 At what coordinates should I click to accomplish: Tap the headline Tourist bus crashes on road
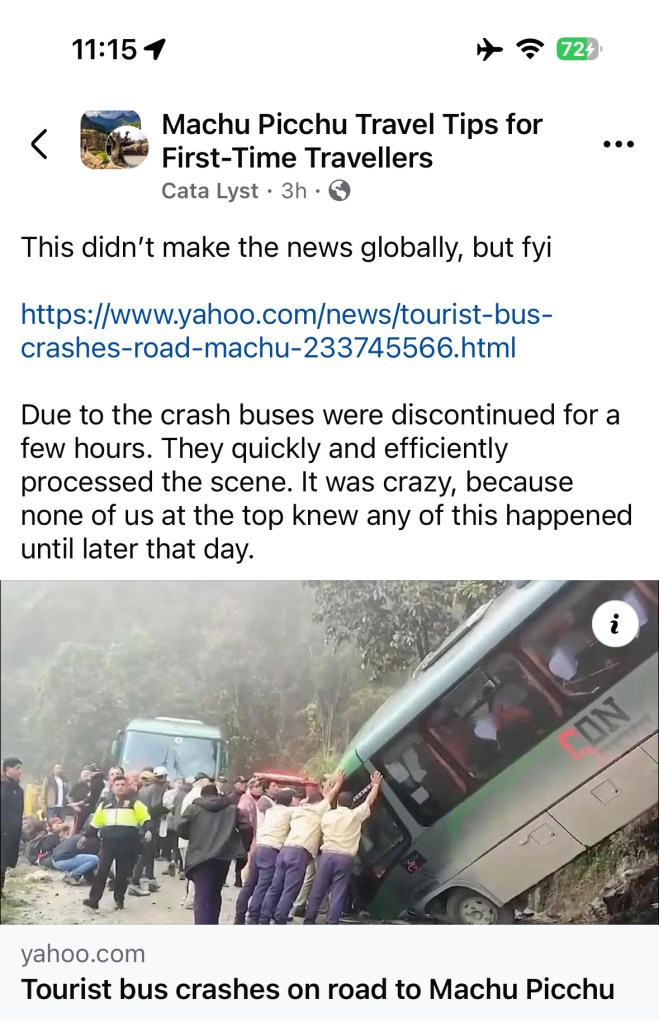(x=318, y=989)
